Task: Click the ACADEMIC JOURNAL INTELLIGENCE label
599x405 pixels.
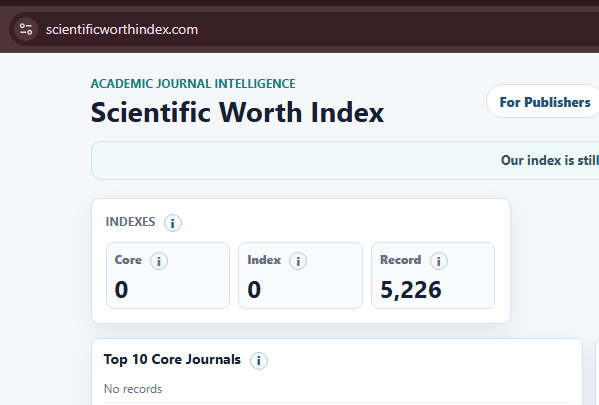Action: 193,84
